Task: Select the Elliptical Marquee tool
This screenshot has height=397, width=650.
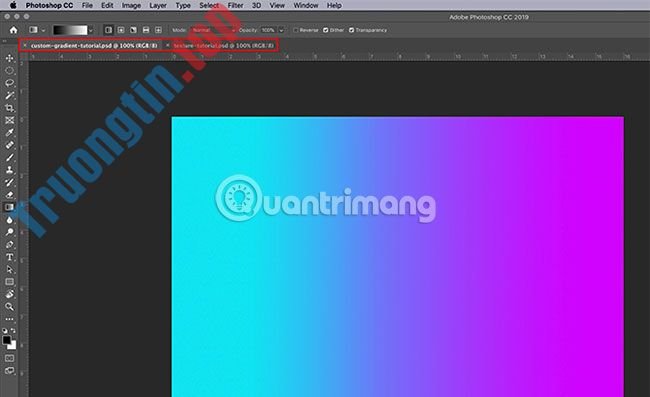Action: click(x=10, y=70)
